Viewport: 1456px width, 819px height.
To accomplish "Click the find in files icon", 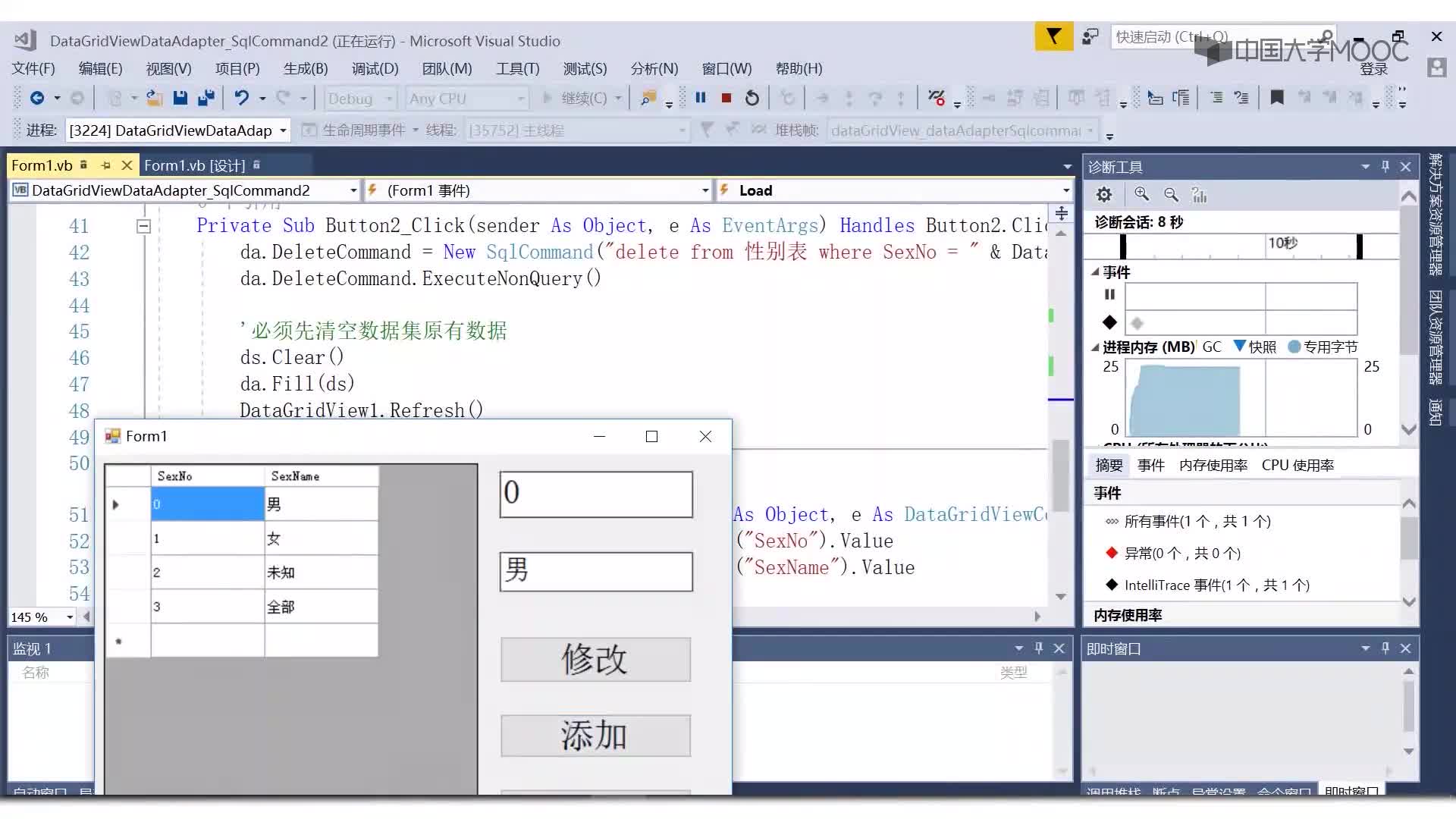I will click(648, 98).
